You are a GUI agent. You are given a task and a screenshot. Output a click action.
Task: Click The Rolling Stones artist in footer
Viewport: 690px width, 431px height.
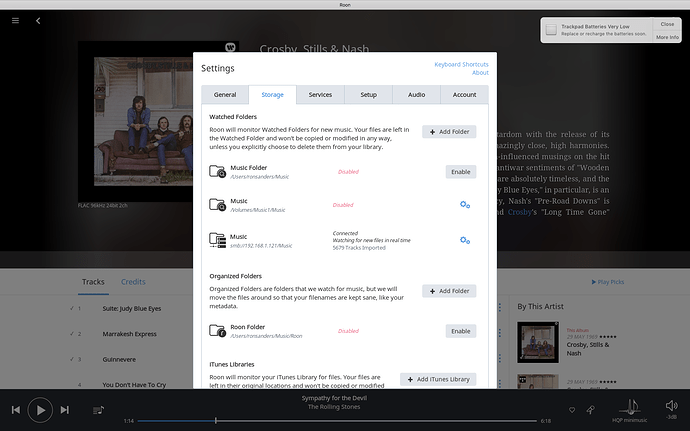tap(334, 407)
